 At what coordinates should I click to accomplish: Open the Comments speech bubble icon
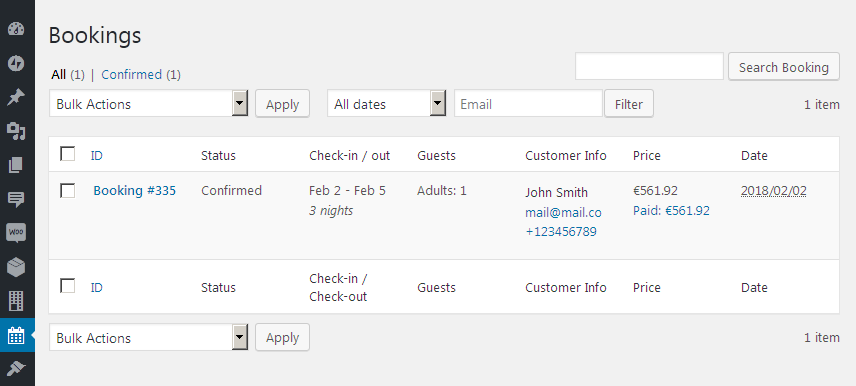click(16, 199)
